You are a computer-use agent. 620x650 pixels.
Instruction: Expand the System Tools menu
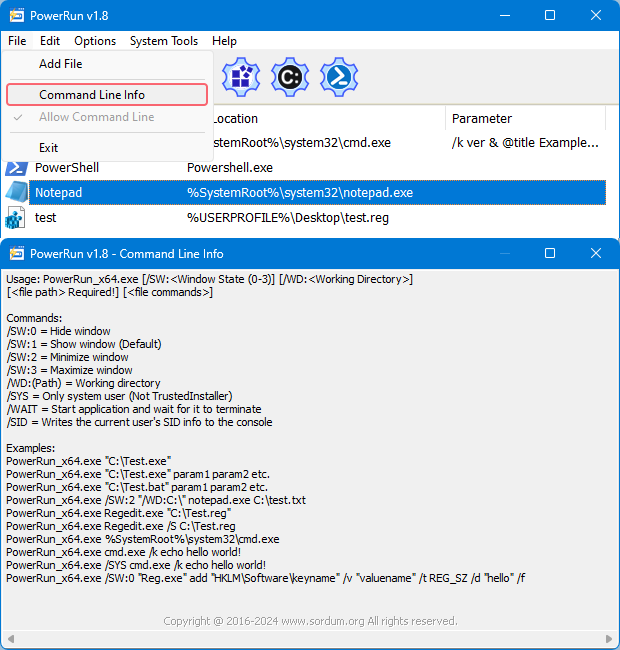164,41
